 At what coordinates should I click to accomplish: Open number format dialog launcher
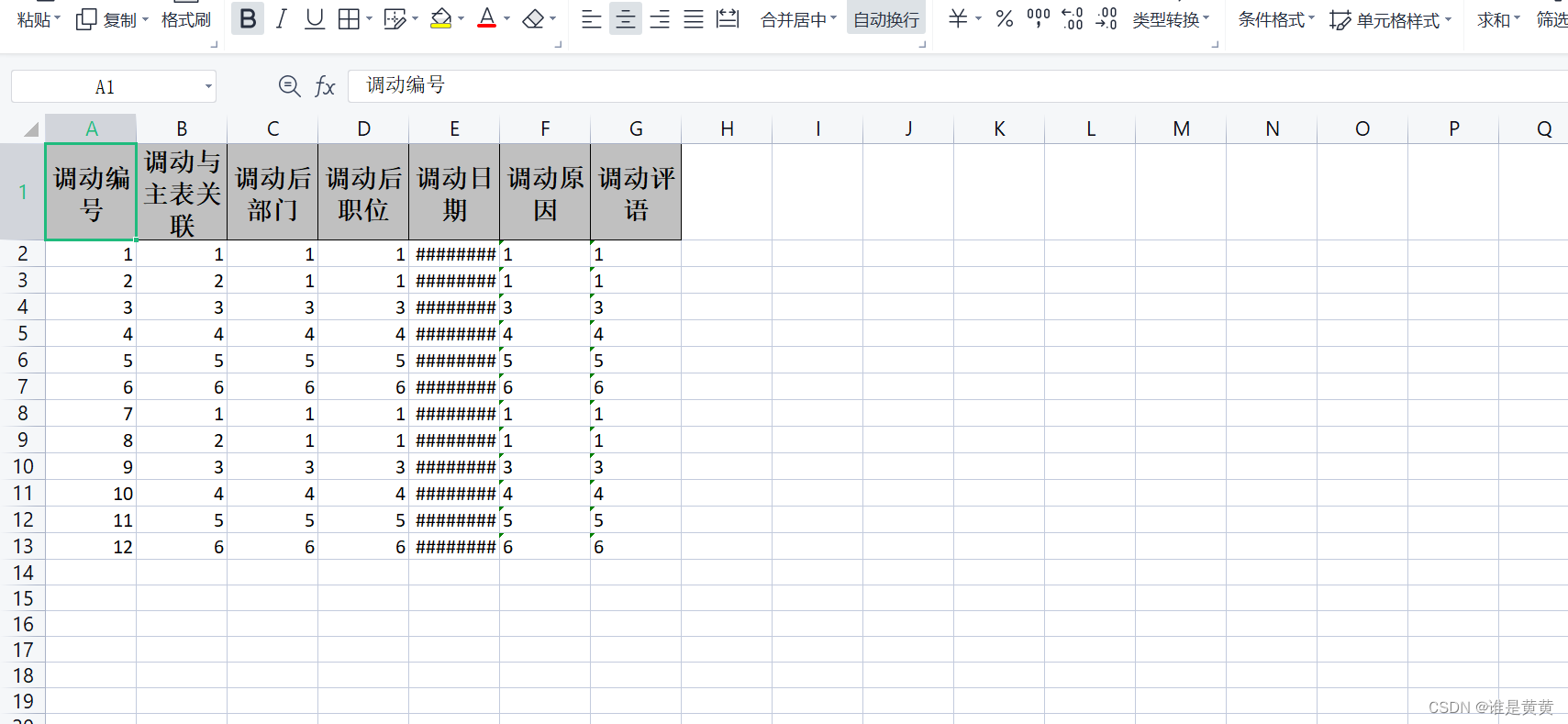[x=1216, y=44]
